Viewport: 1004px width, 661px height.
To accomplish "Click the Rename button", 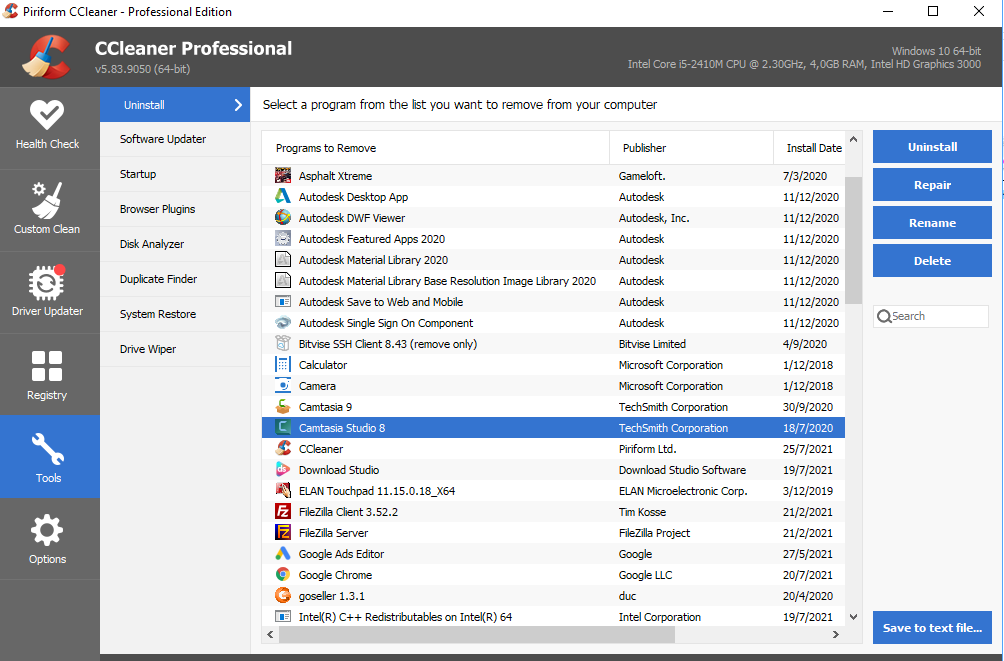I will click(932, 223).
